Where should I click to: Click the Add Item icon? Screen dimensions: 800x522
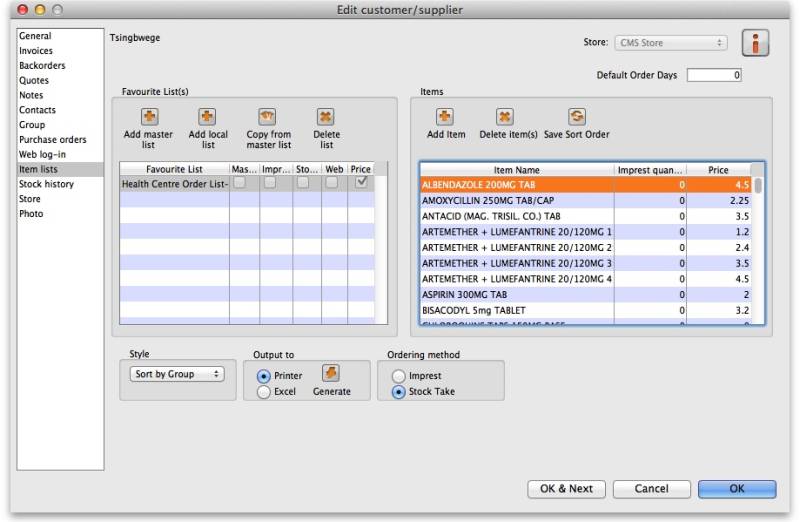tap(445, 117)
